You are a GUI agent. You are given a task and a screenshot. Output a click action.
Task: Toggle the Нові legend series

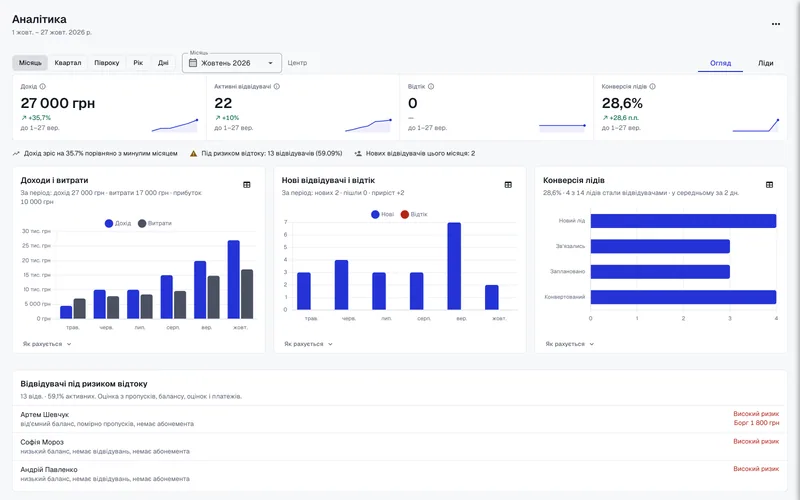click(x=383, y=214)
